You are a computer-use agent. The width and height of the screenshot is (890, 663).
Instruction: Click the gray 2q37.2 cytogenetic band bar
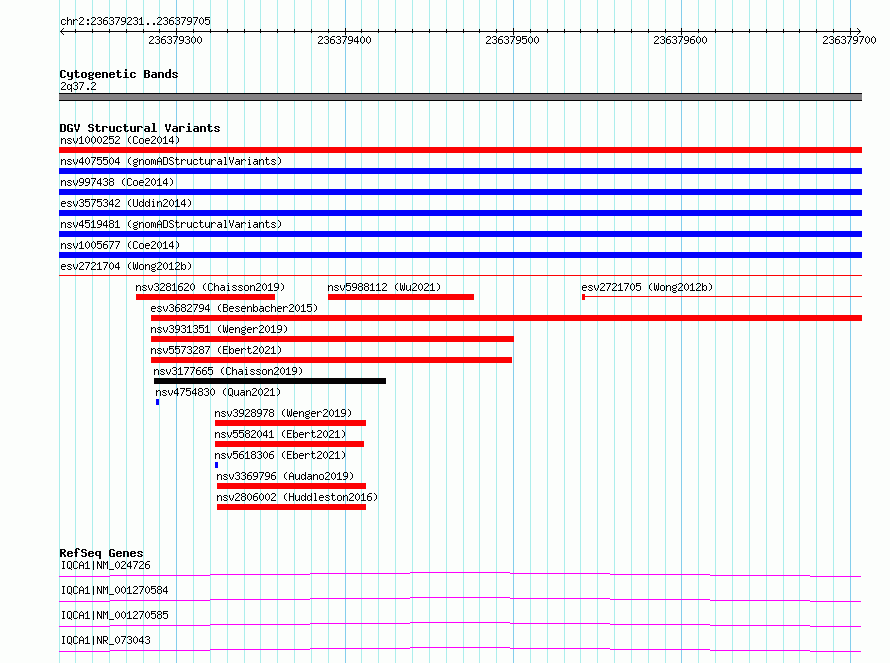click(x=460, y=97)
